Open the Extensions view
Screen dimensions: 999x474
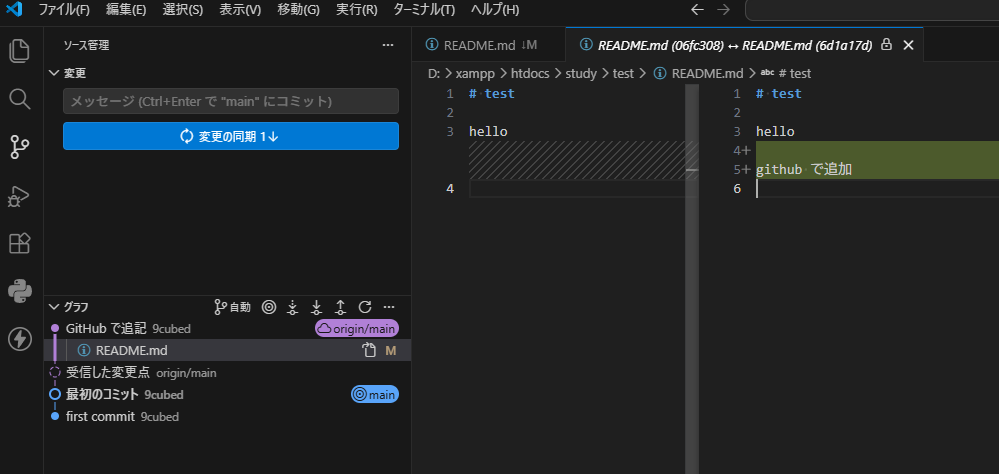(19, 243)
